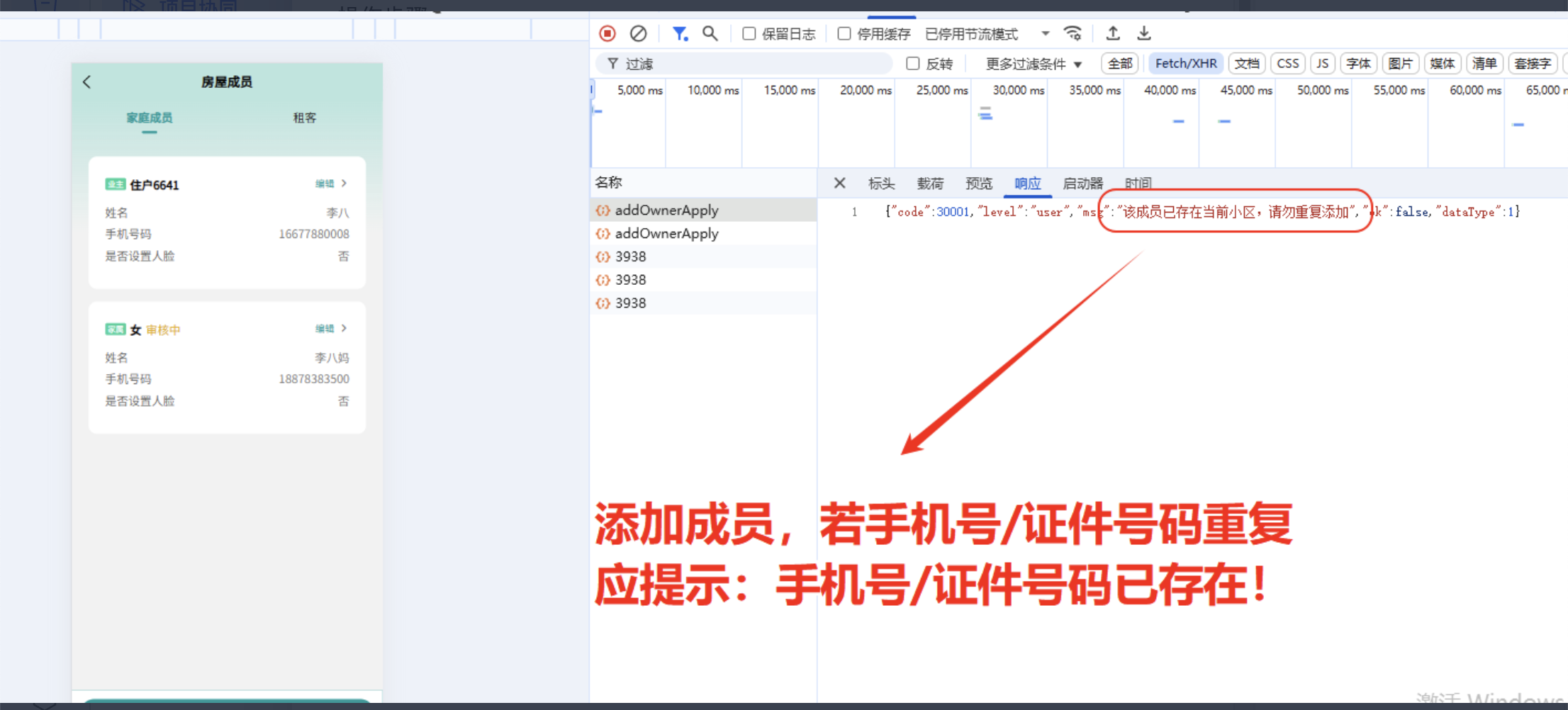This screenshot has height=710, width=1568.
Task: Close the request details panel
Action: point(839,183)
